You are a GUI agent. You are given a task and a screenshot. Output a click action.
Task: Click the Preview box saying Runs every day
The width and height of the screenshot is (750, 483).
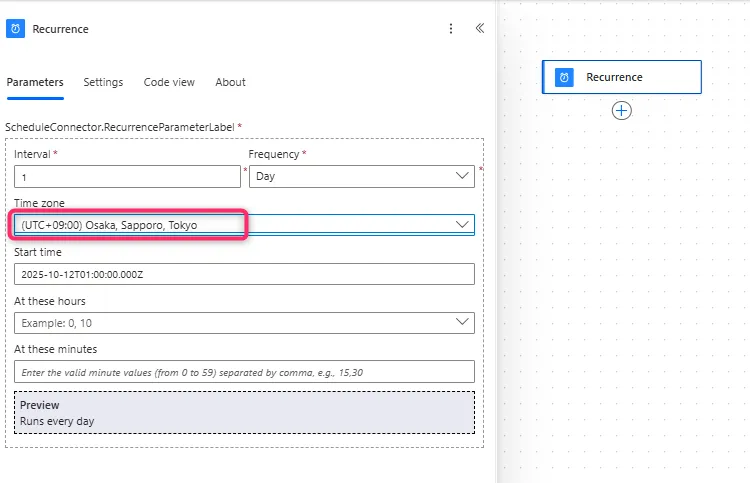tap(244, 413)
